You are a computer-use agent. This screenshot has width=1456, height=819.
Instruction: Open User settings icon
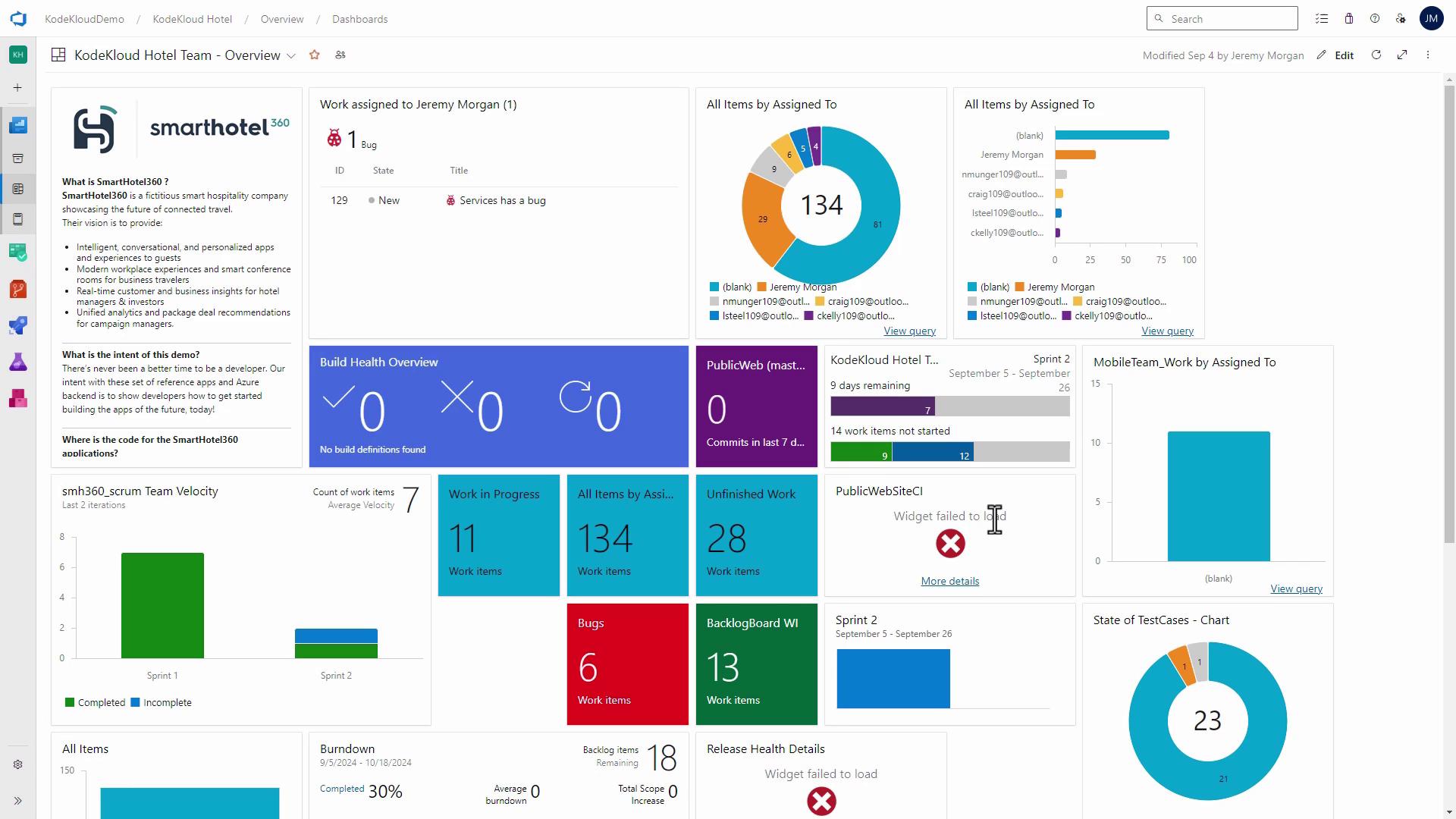1401,19
